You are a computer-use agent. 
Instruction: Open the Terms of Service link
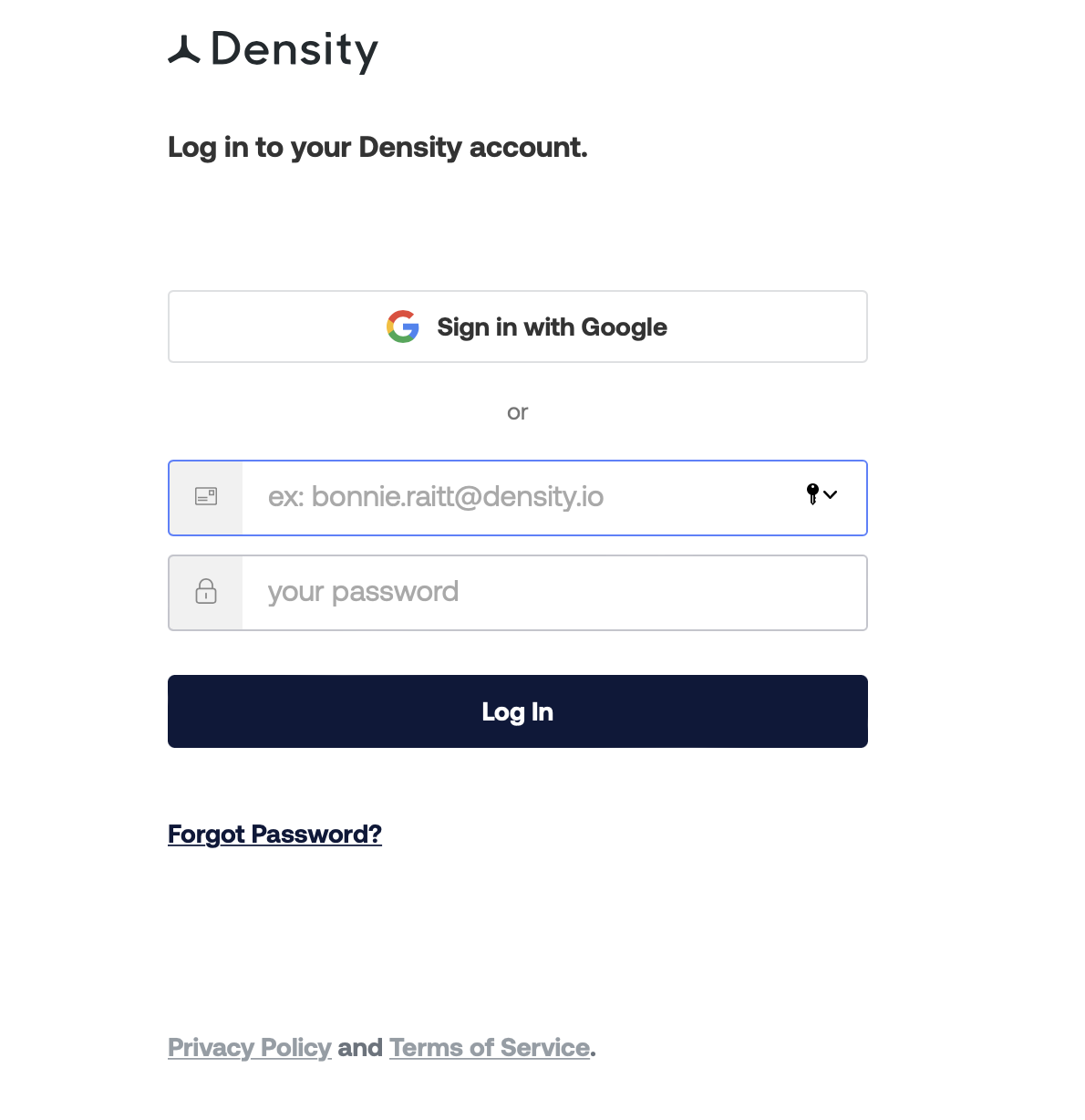click(x=490, y=1048)
